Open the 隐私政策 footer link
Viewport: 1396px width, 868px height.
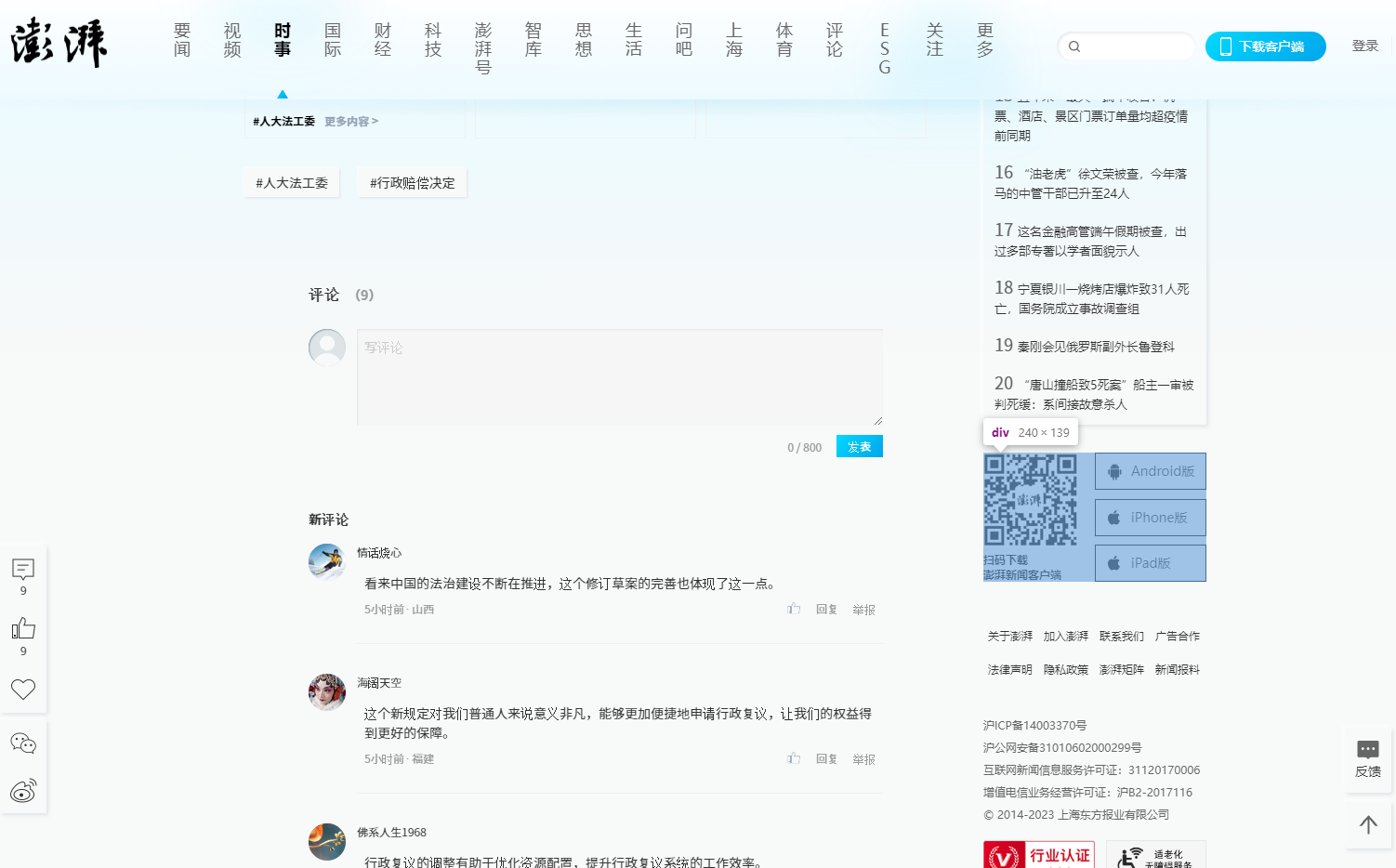1065,668
